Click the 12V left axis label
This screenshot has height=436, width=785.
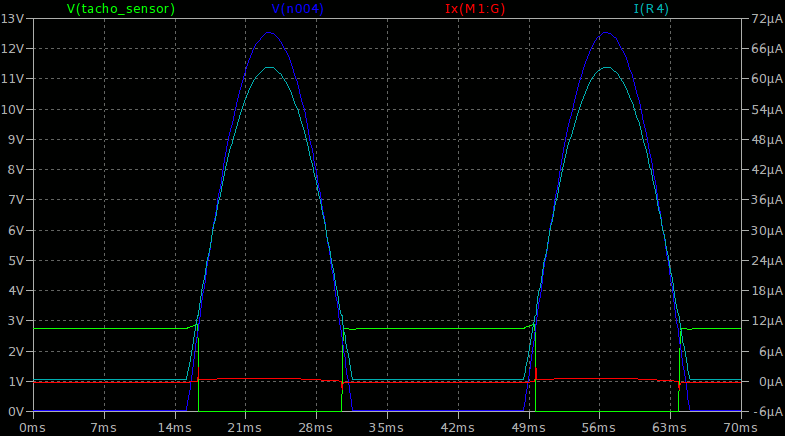[x=13, y=49]
